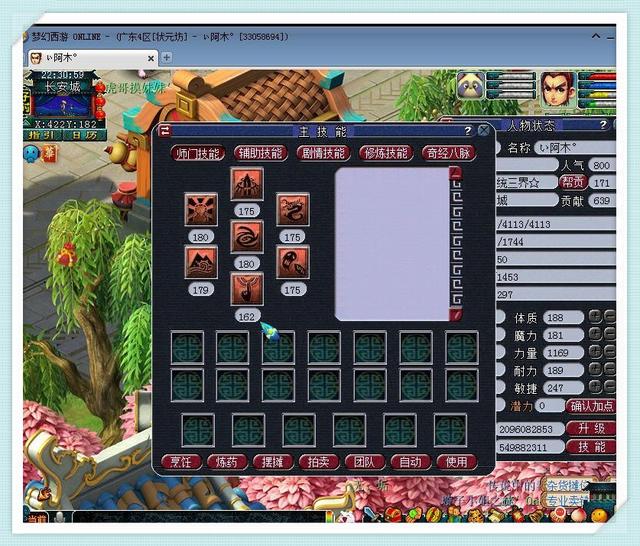Switch to 奇经八脉 tab

tap(449, 153)
